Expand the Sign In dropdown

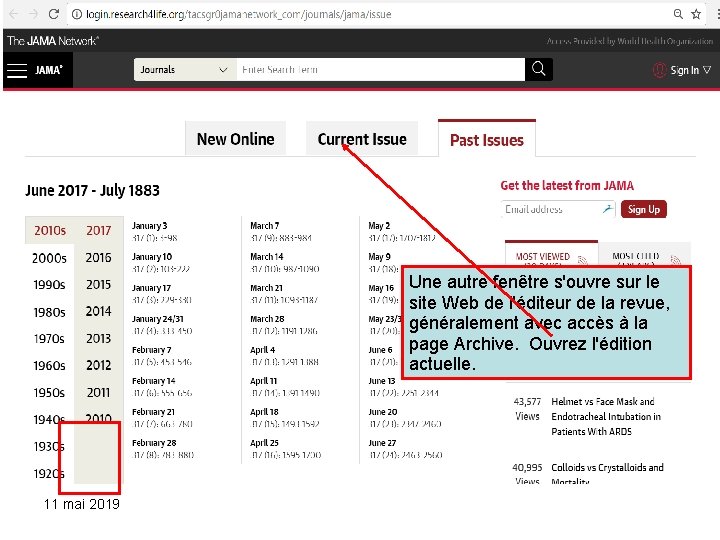[x=707, y=70]
